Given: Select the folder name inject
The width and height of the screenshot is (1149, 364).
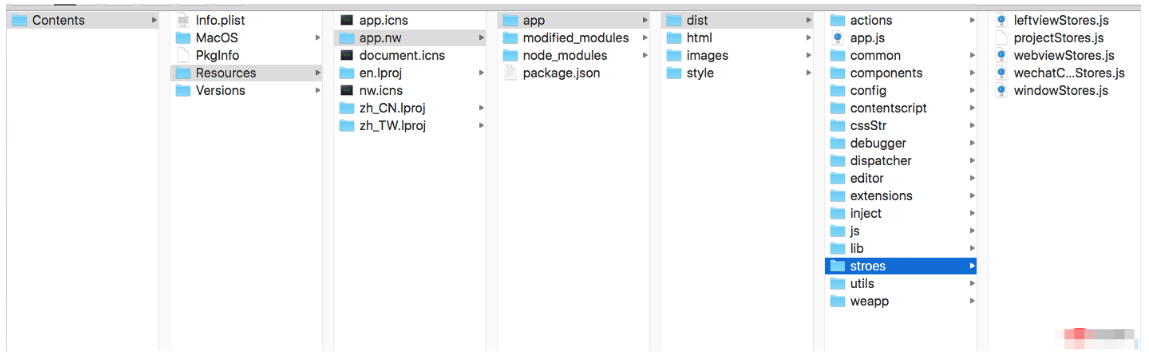Looking at the screenshot, I should (x=866, y=214).
